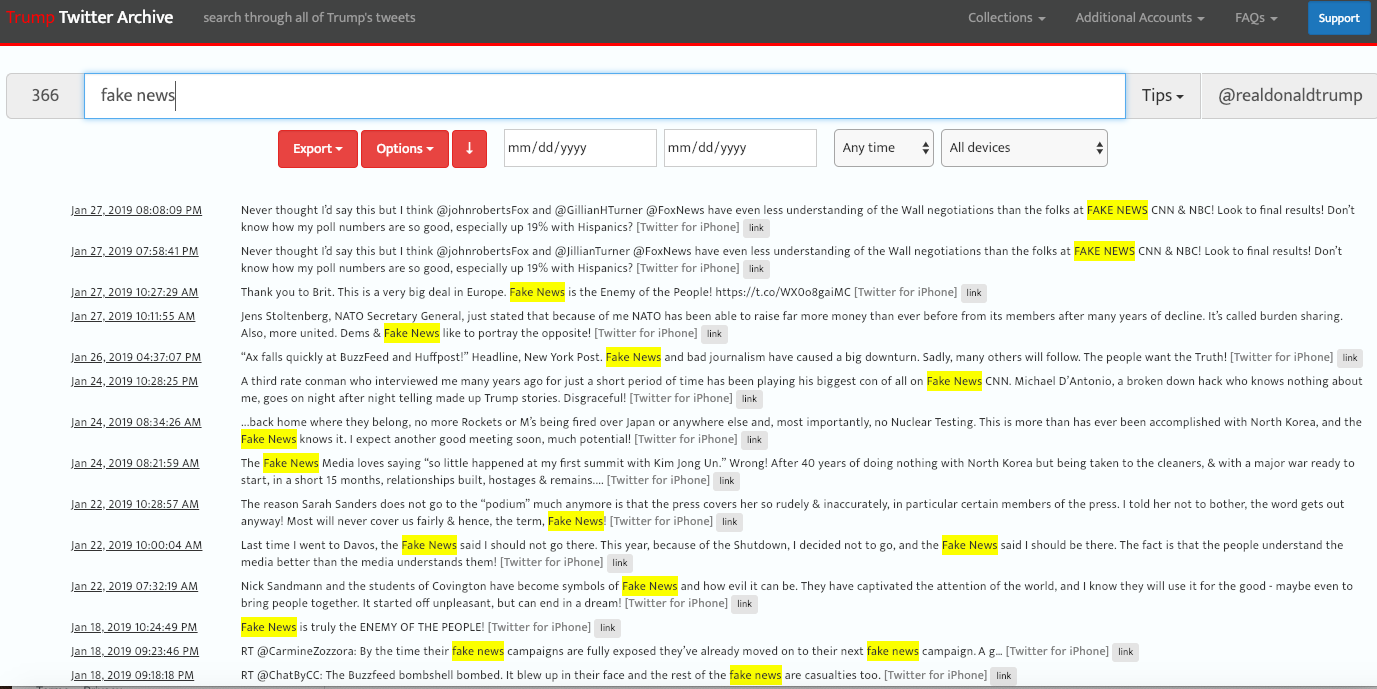This screenshot has width=1377, height=689.
Task: Open the Export dropdown
Action: [318, 148]
